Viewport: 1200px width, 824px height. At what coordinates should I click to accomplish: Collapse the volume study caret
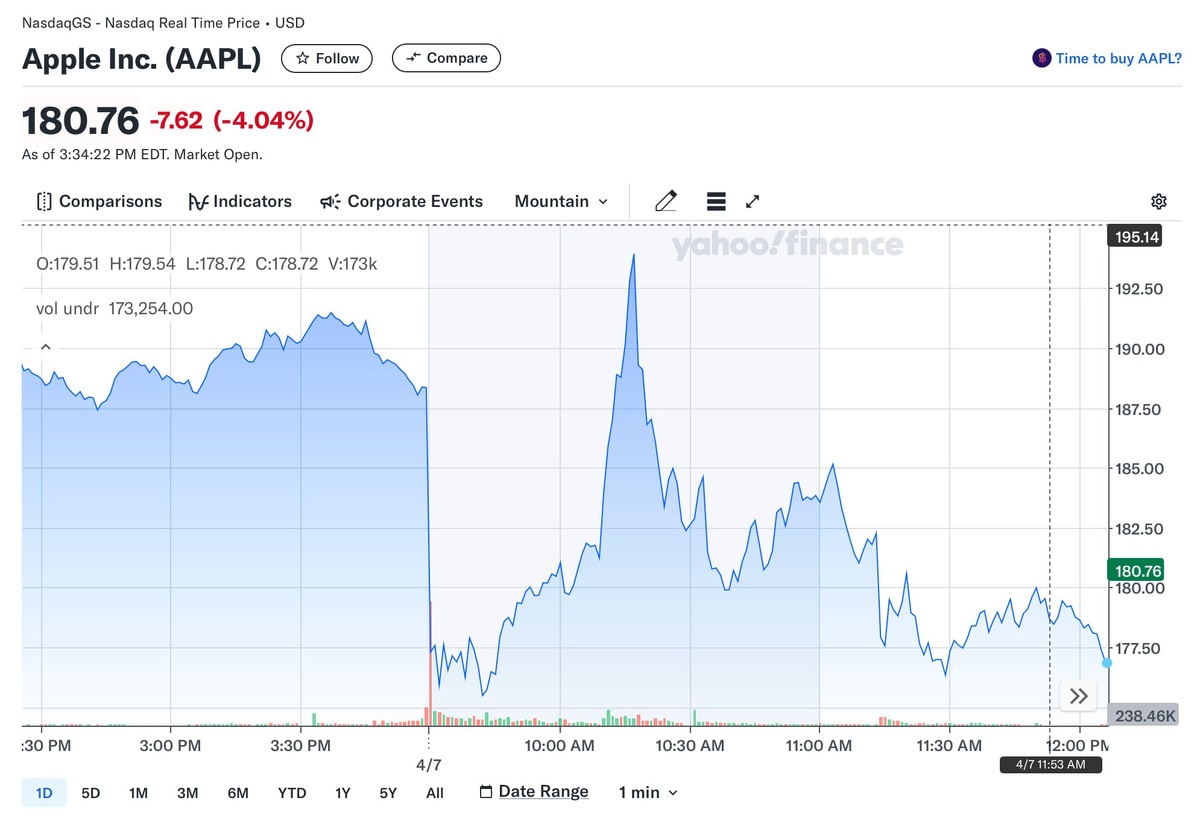click(x=45, y=347)
